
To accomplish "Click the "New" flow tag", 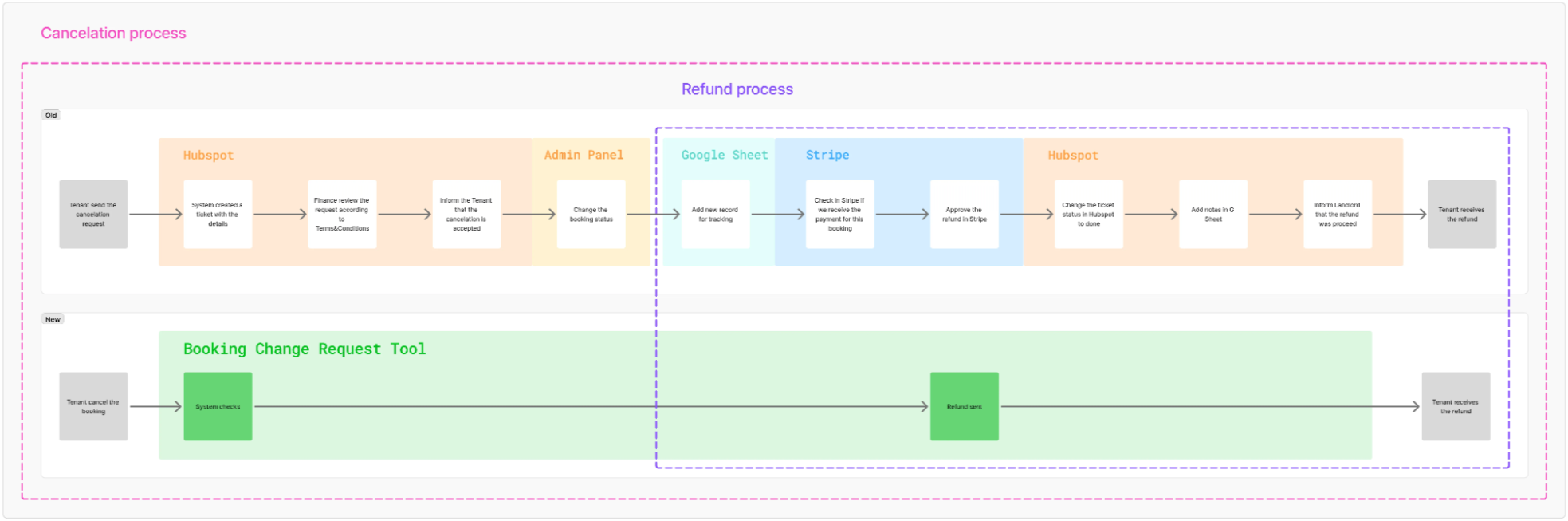I will 53,319.
